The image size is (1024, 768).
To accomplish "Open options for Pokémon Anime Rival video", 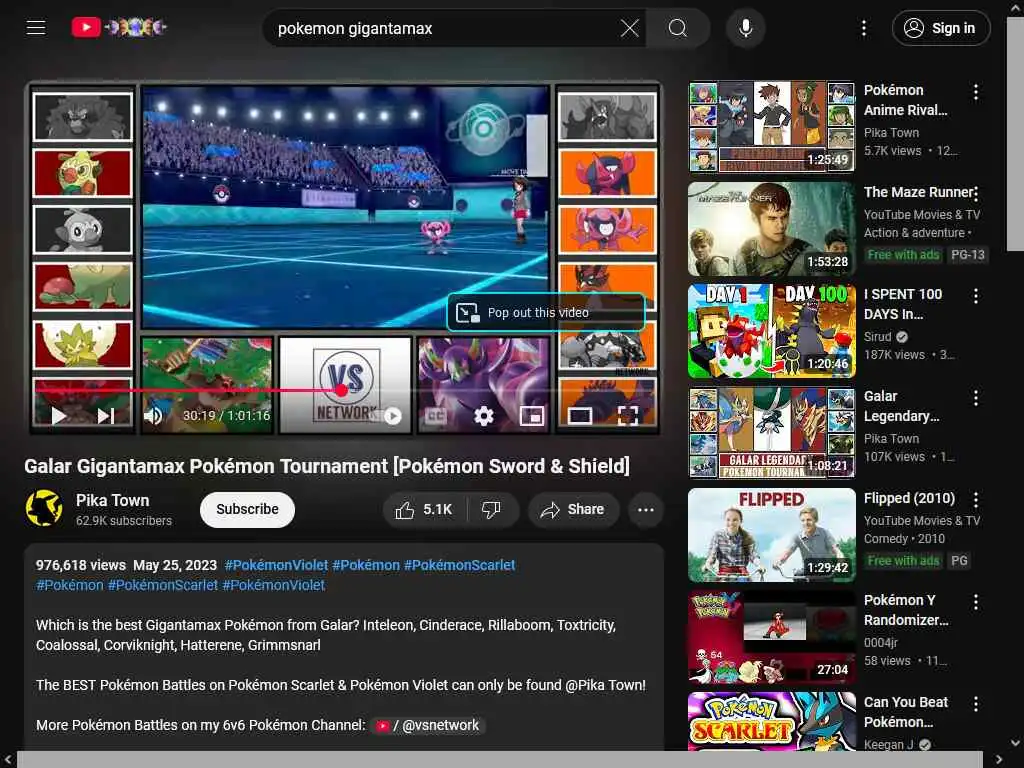I will point(976,92).
